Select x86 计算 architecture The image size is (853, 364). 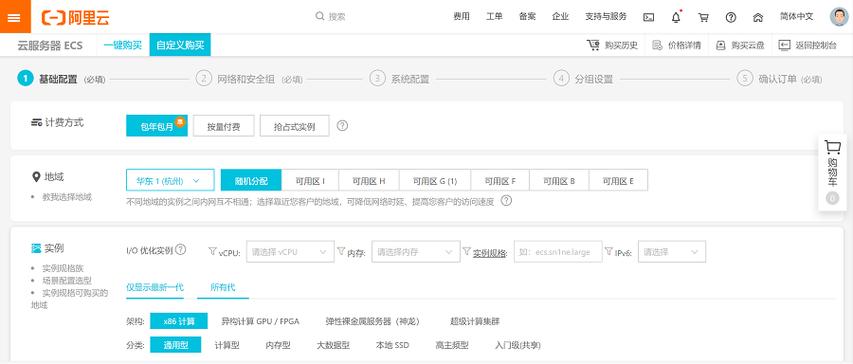click(x=179, y=321)
